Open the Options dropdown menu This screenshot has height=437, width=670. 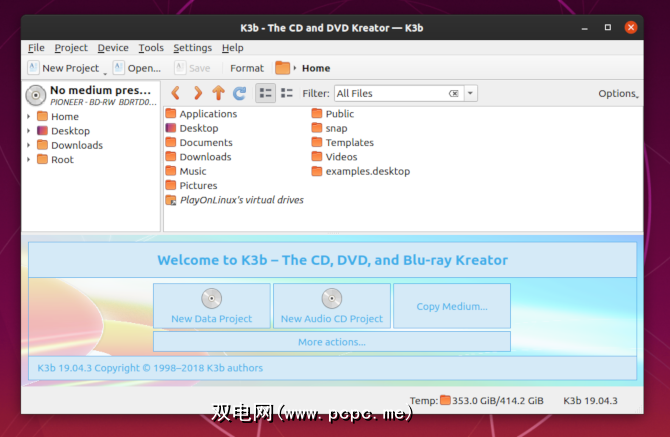click(x=618, y=94)
